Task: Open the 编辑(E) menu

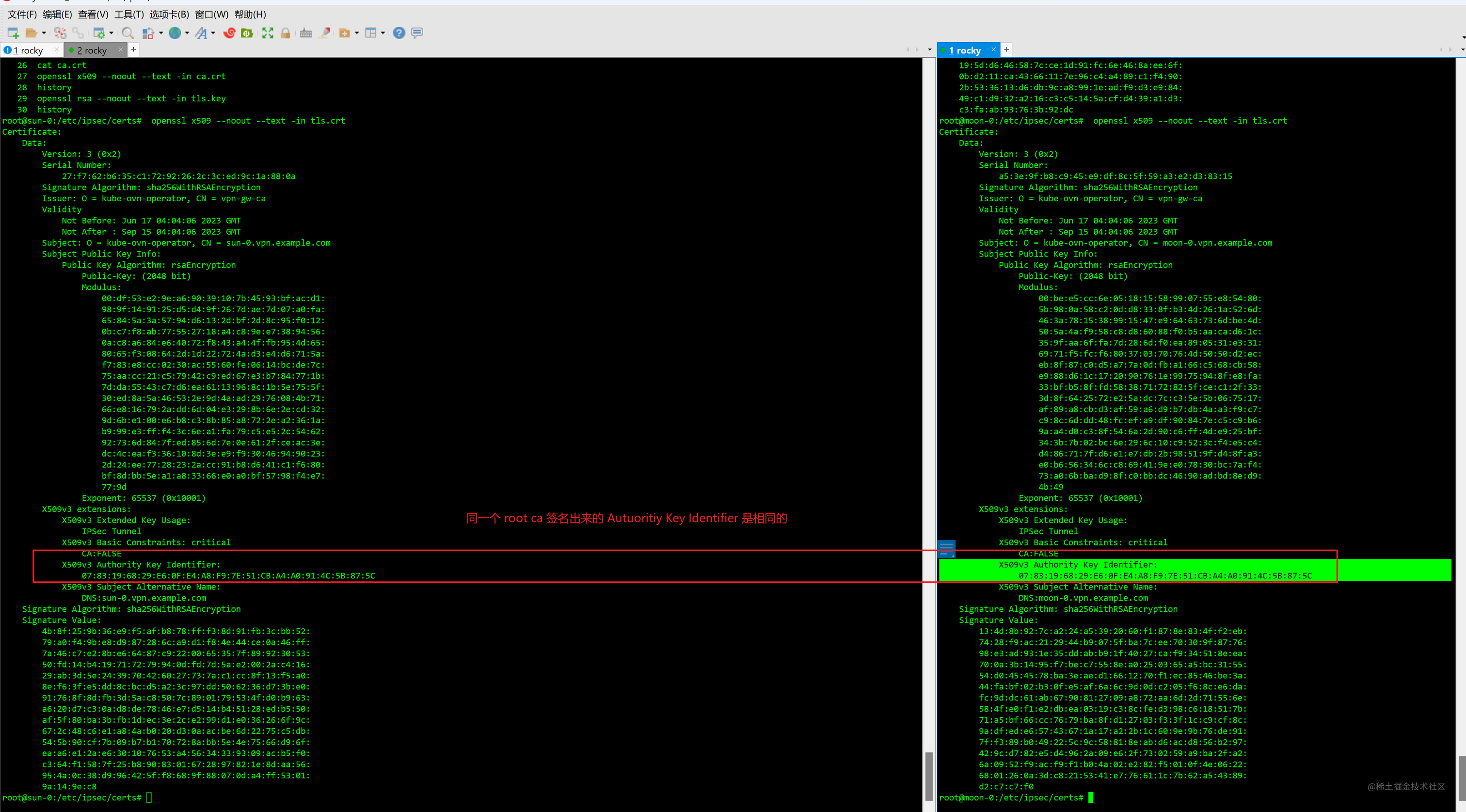Action: click(x=58, y=14)
